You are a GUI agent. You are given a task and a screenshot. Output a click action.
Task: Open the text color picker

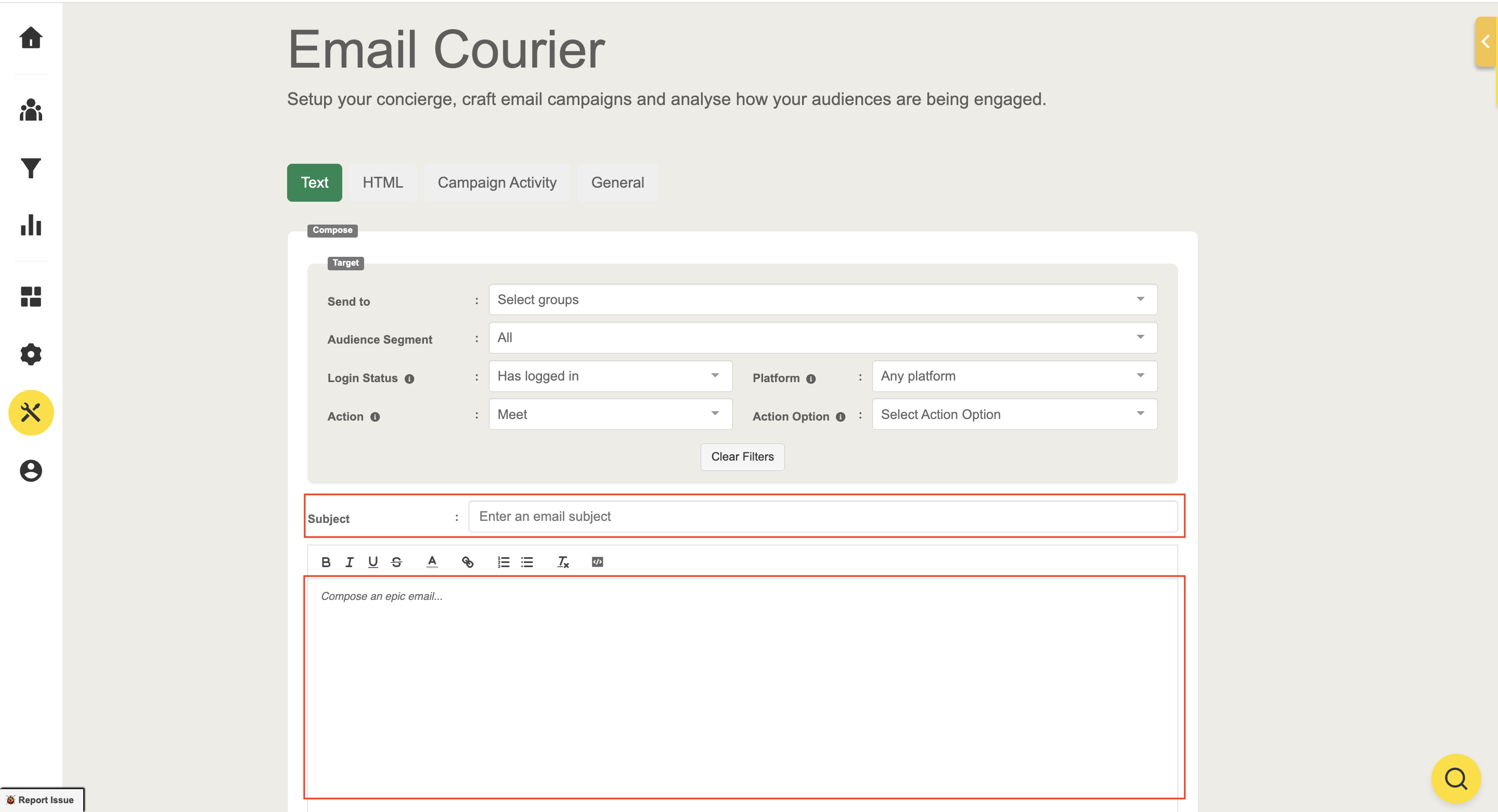tap(432, 562)
